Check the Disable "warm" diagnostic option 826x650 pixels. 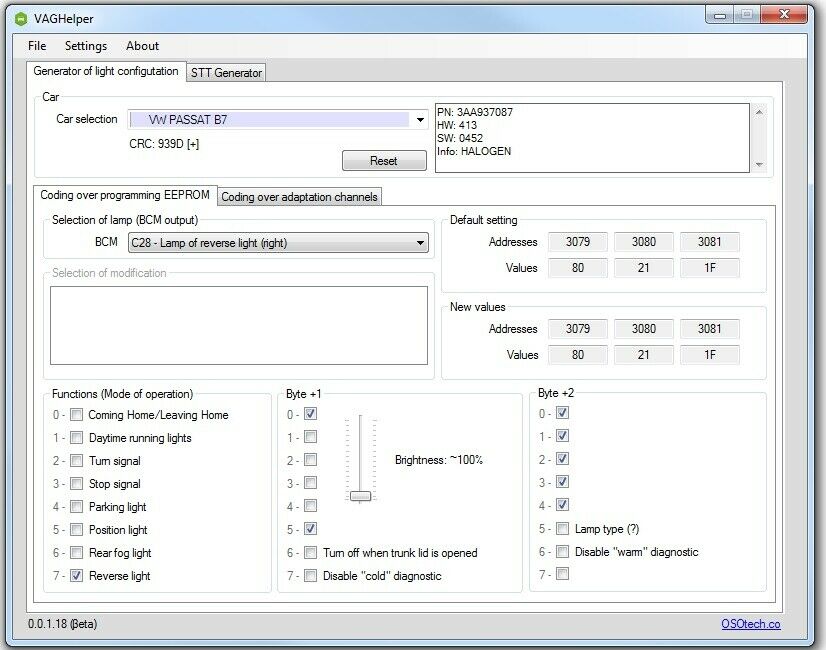pos(563,552)
